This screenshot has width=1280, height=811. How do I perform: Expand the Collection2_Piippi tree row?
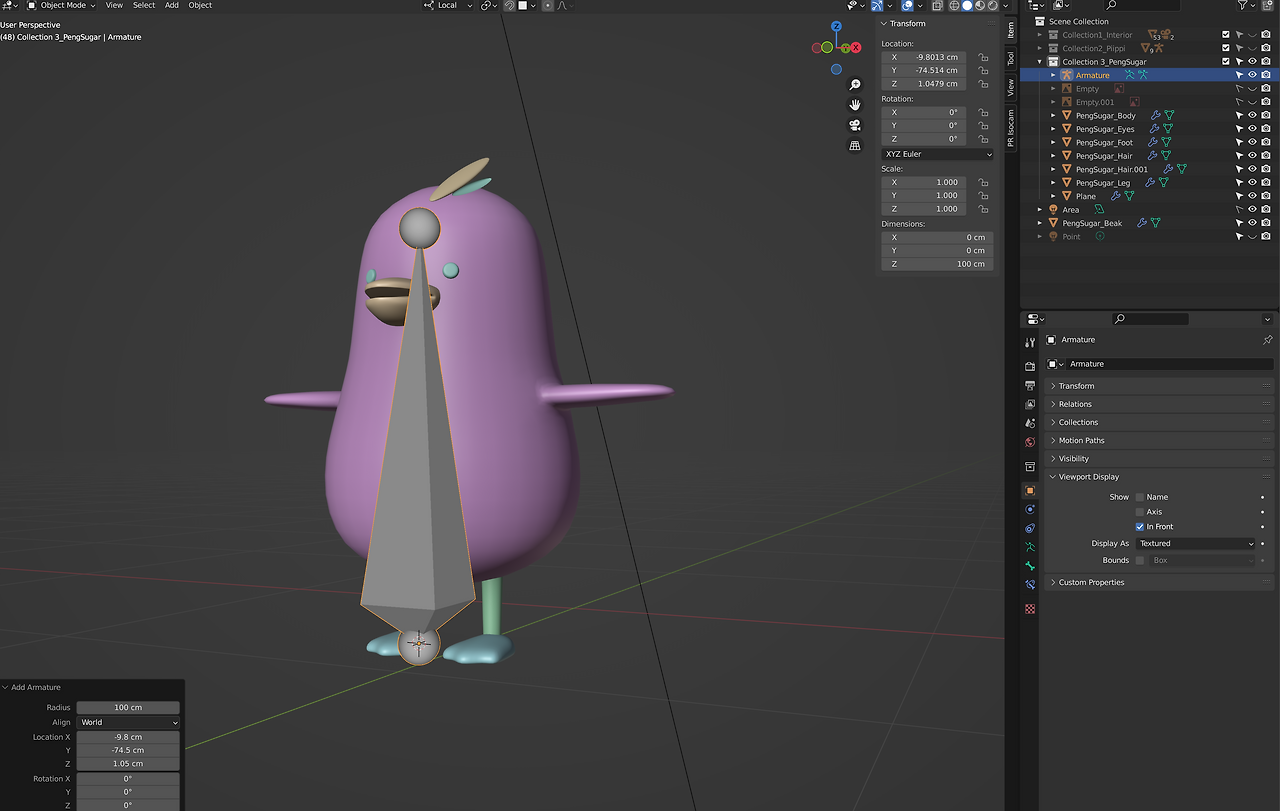coord(1040,48)
